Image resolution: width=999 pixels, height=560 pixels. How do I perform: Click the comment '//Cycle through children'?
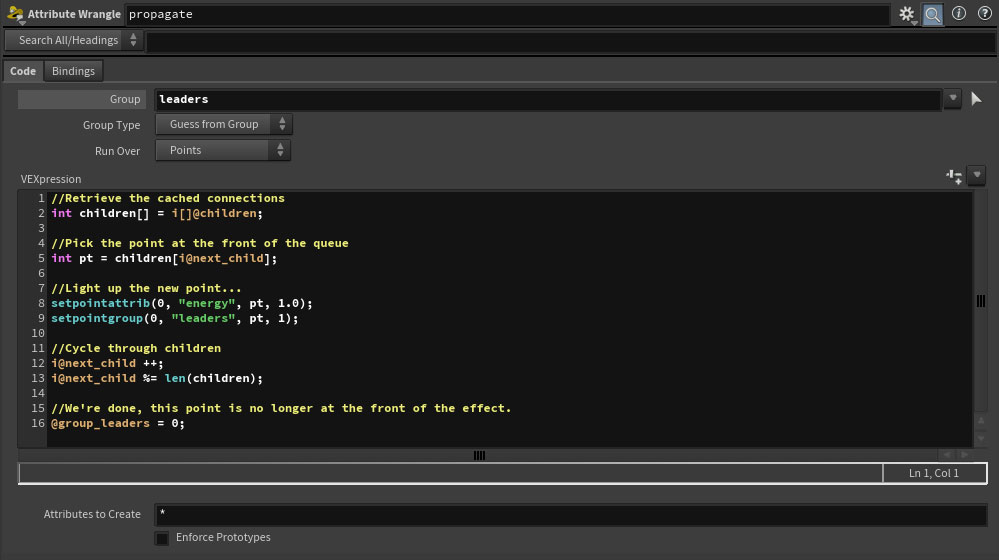coord(136,348)
